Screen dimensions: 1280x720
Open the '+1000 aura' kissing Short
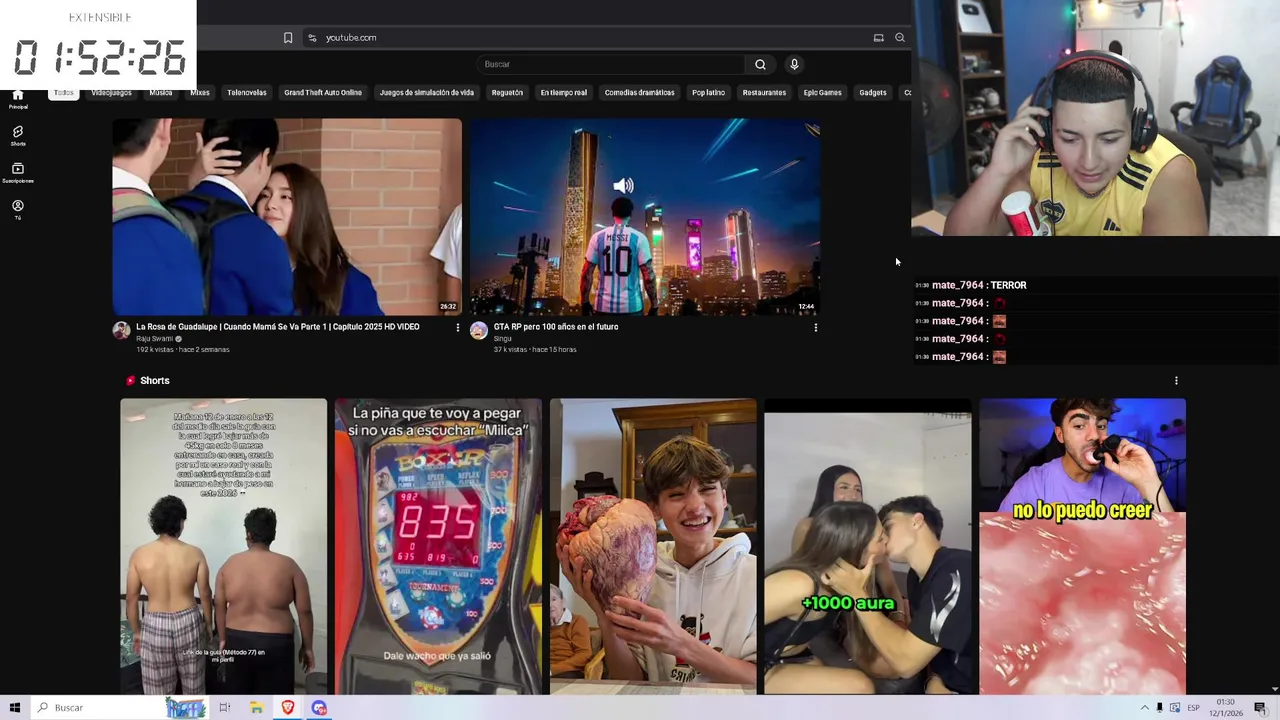click(868, 546)
